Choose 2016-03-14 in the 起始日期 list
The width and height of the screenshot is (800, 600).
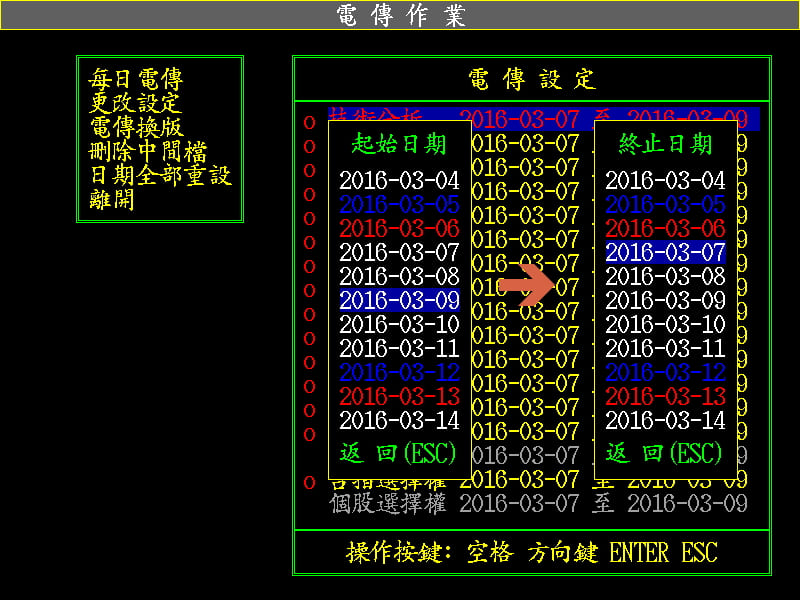[399, 420]
